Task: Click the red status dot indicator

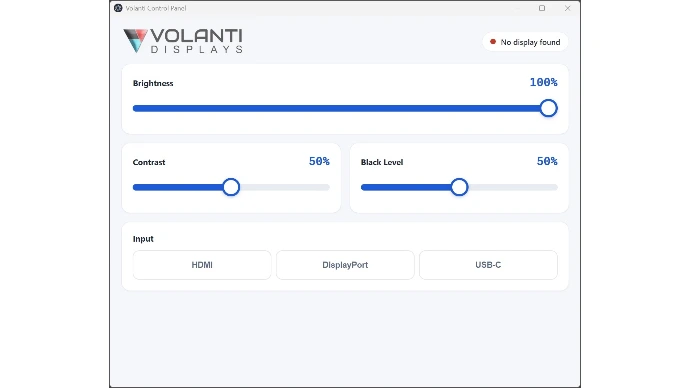Action: coord(493,42)
